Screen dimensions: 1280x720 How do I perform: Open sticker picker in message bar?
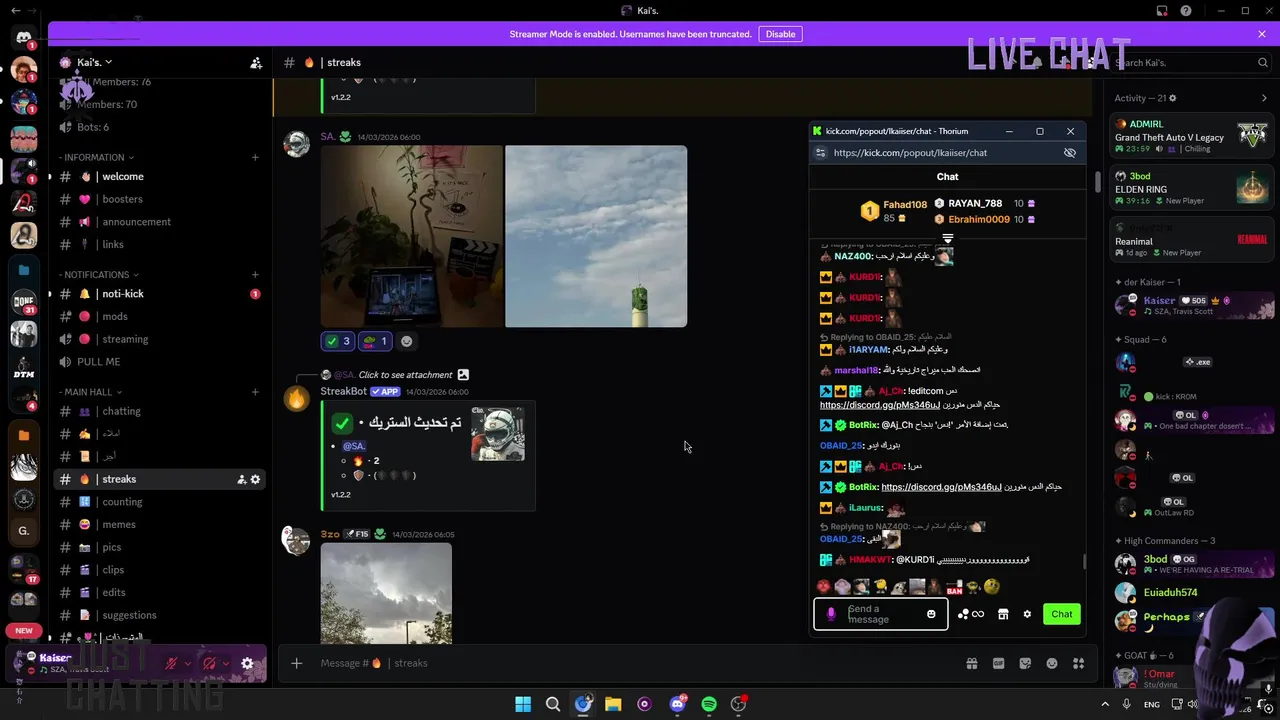(1025, 663)
